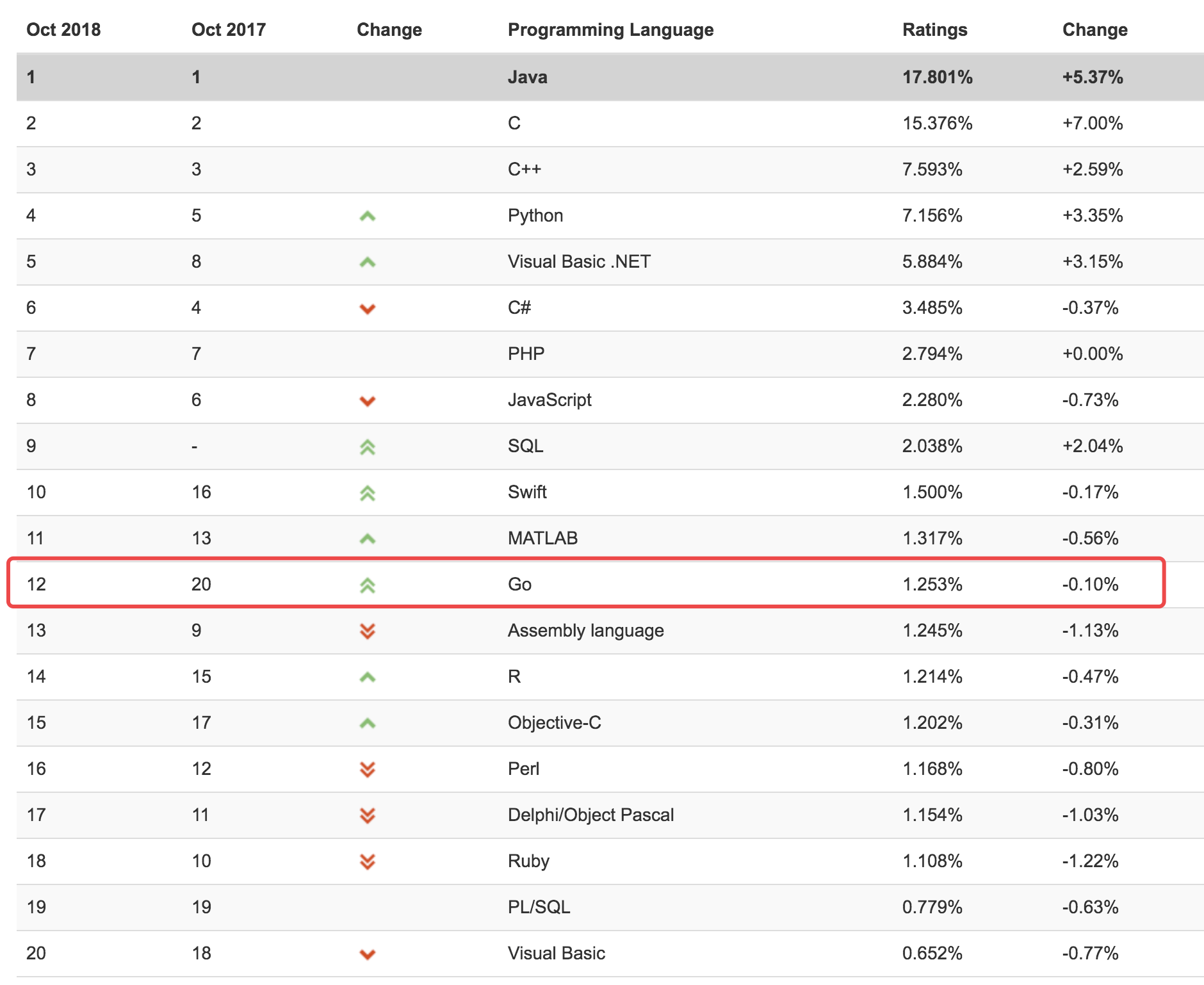Click the up arrow beside Visual Basic .NET
Image resolution: width=1204 pixels, height=985 pixels.
367,263
